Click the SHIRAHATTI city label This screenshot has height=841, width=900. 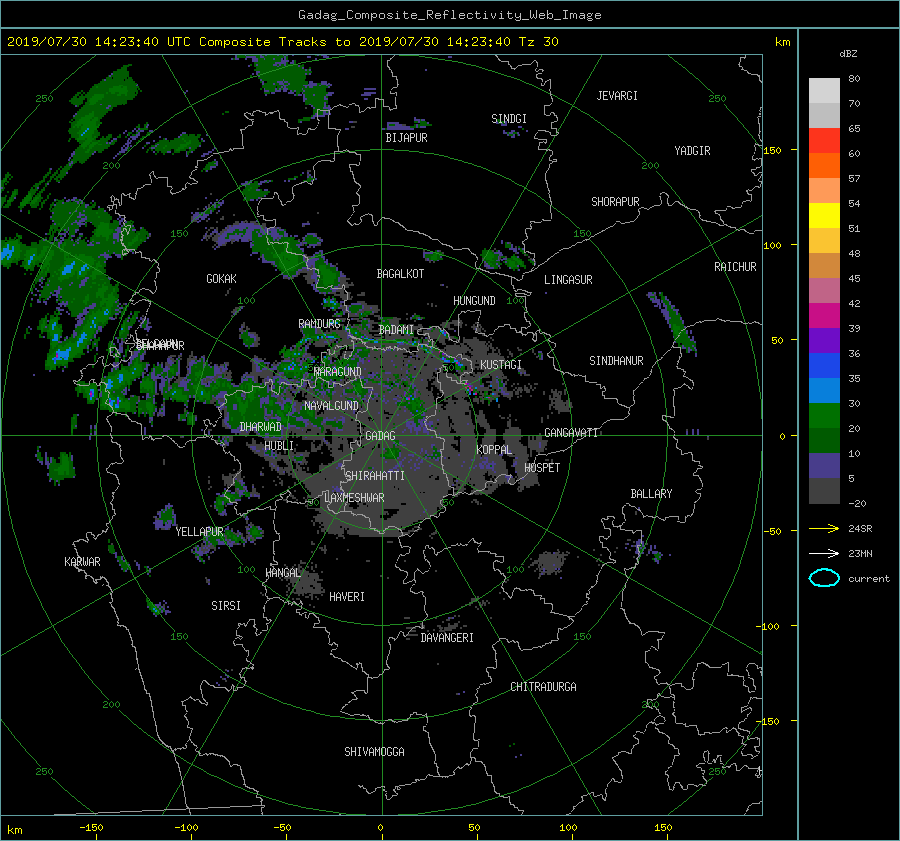pos(375,476)
